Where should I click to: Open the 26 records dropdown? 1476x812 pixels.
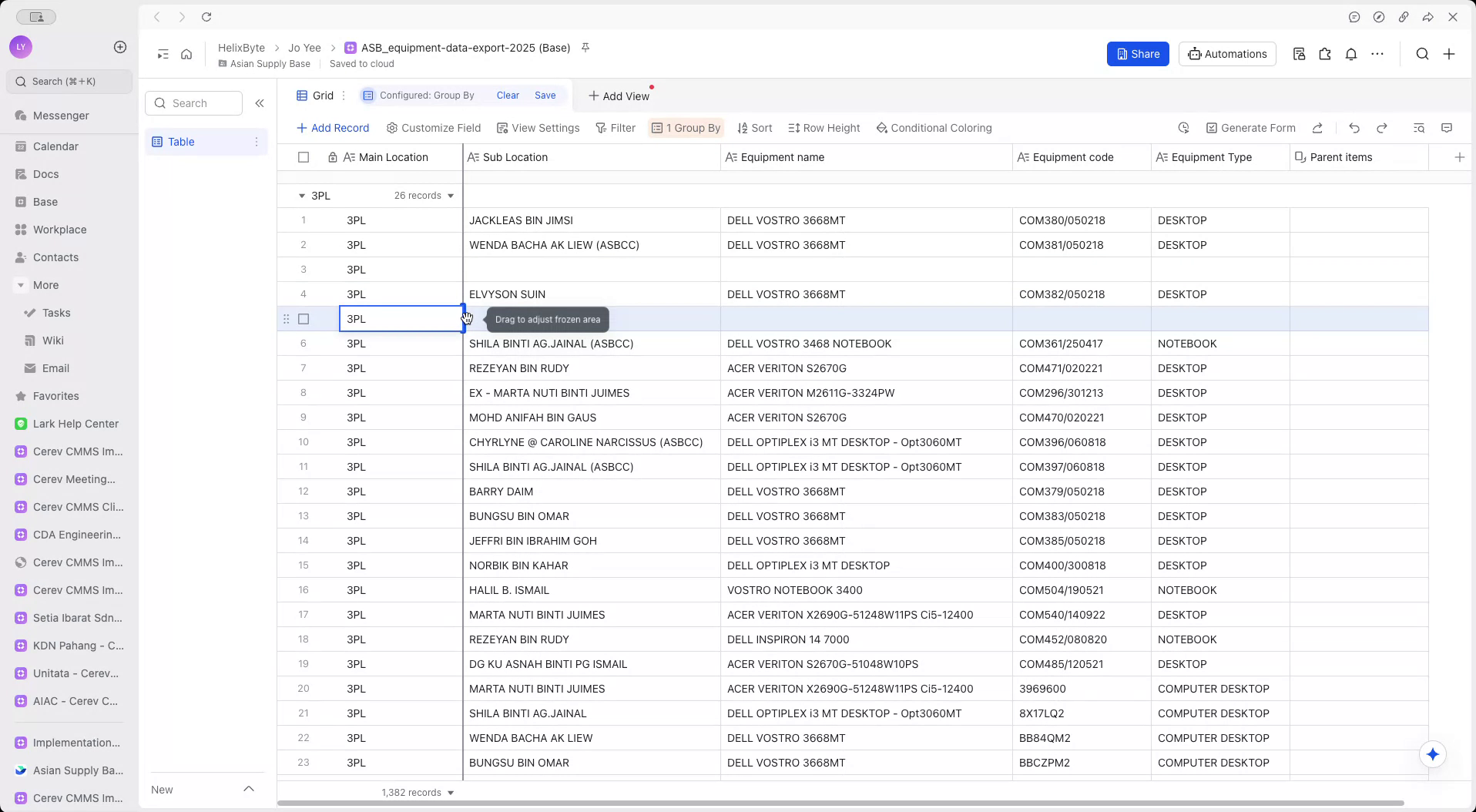[449, 195]
